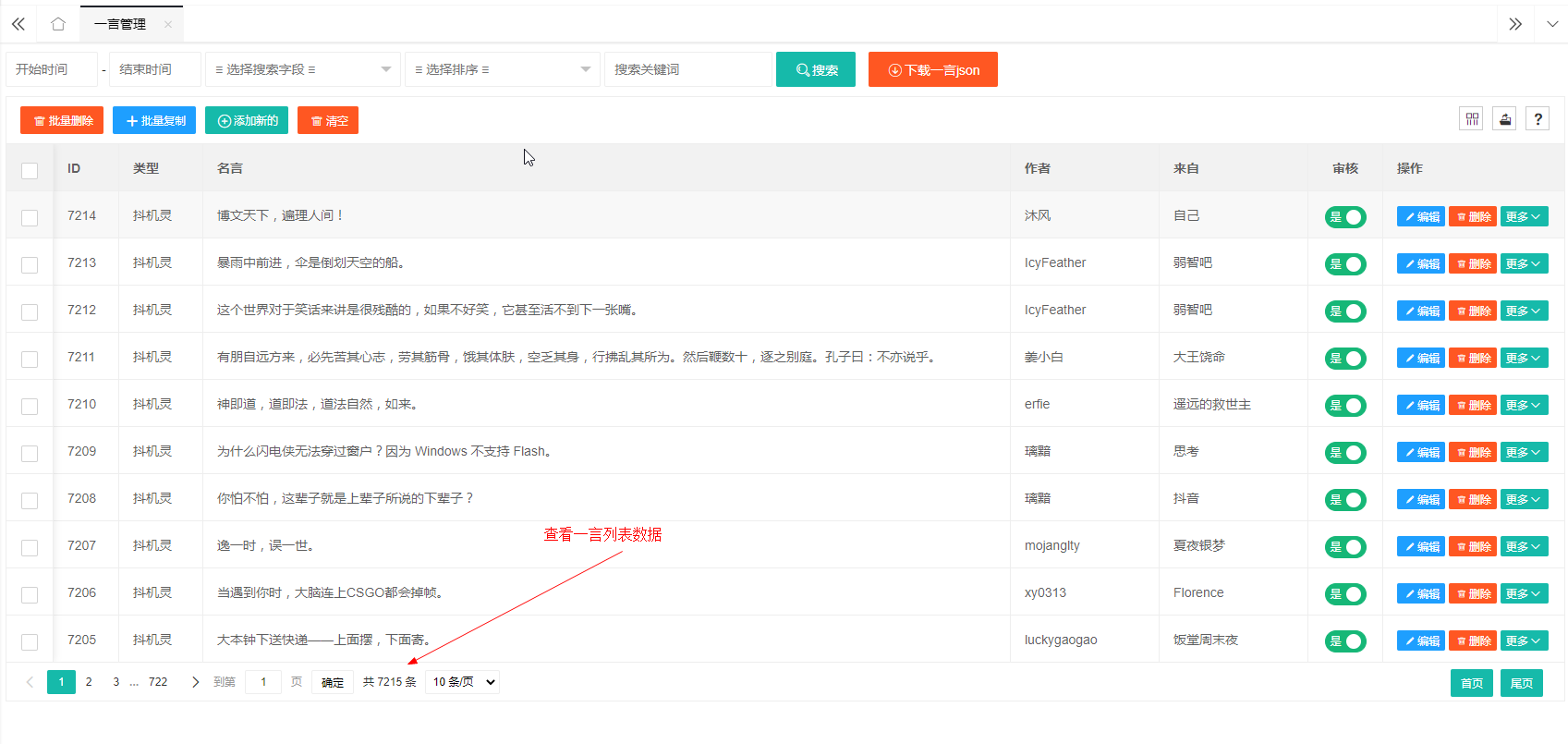Expand the tab options chevron at top right

click(x=1552, y=24)
